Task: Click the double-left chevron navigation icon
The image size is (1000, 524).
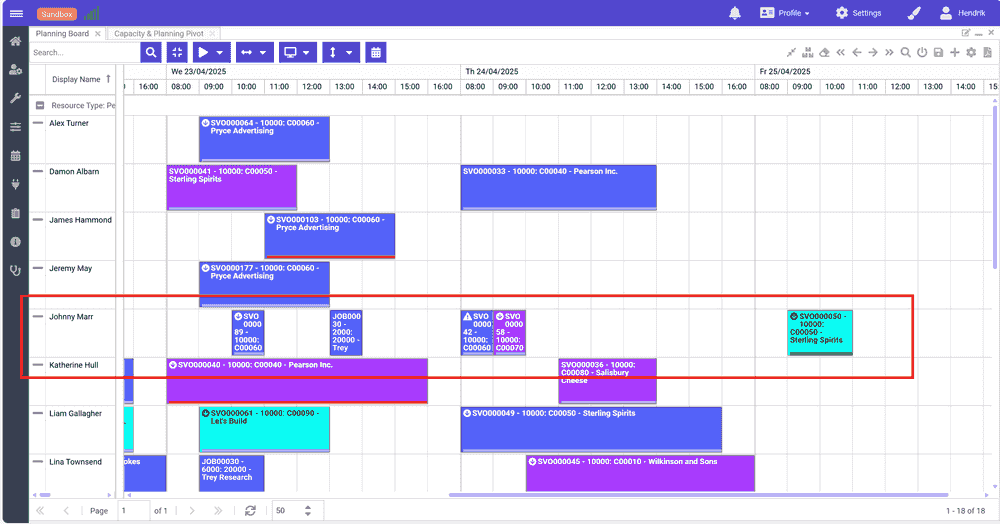Action: click(x=841, y=52)
